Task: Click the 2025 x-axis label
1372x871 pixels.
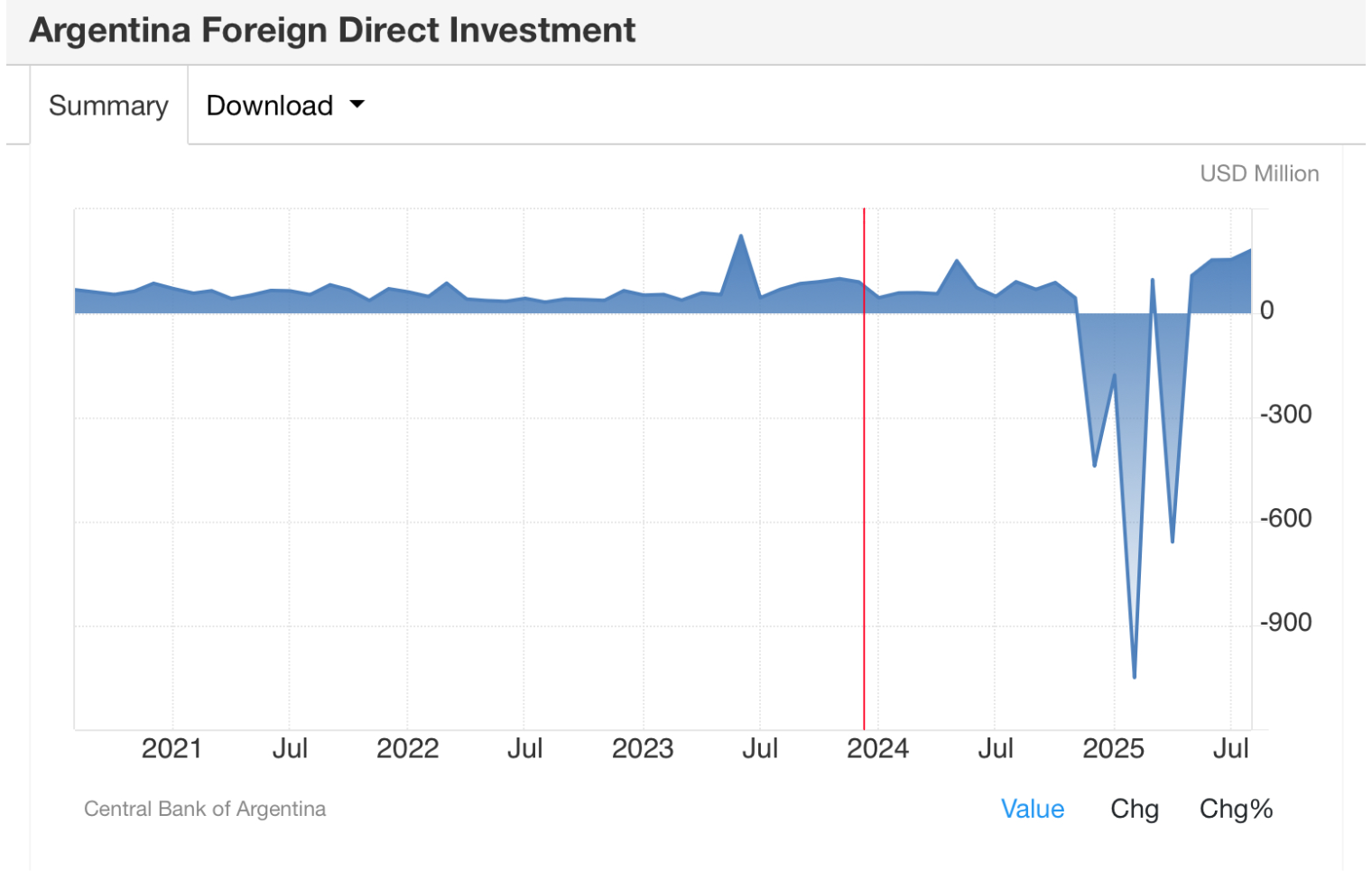Action: (1113, 749)
